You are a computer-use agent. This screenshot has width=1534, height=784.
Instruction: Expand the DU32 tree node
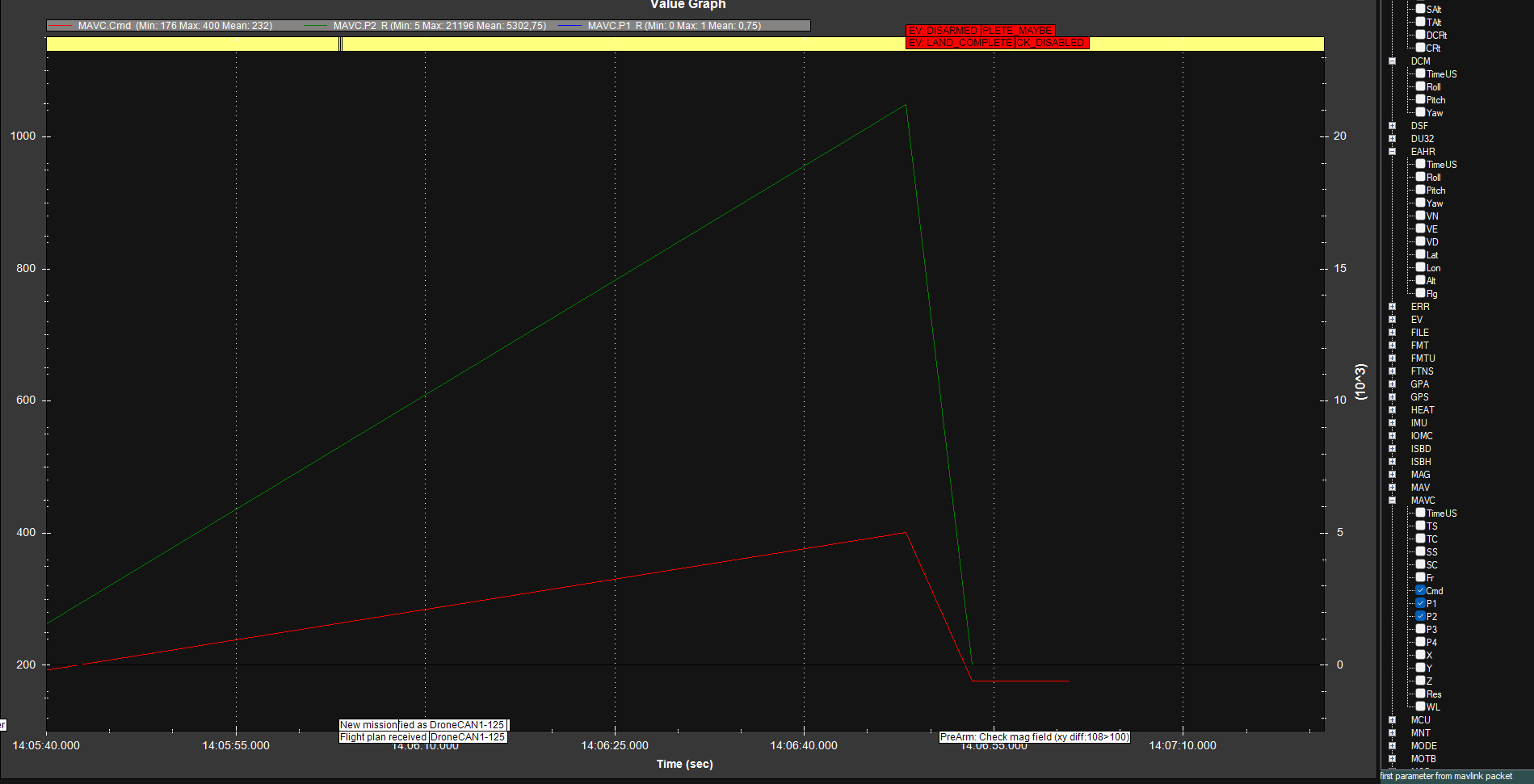click(x=1392, y=139)
